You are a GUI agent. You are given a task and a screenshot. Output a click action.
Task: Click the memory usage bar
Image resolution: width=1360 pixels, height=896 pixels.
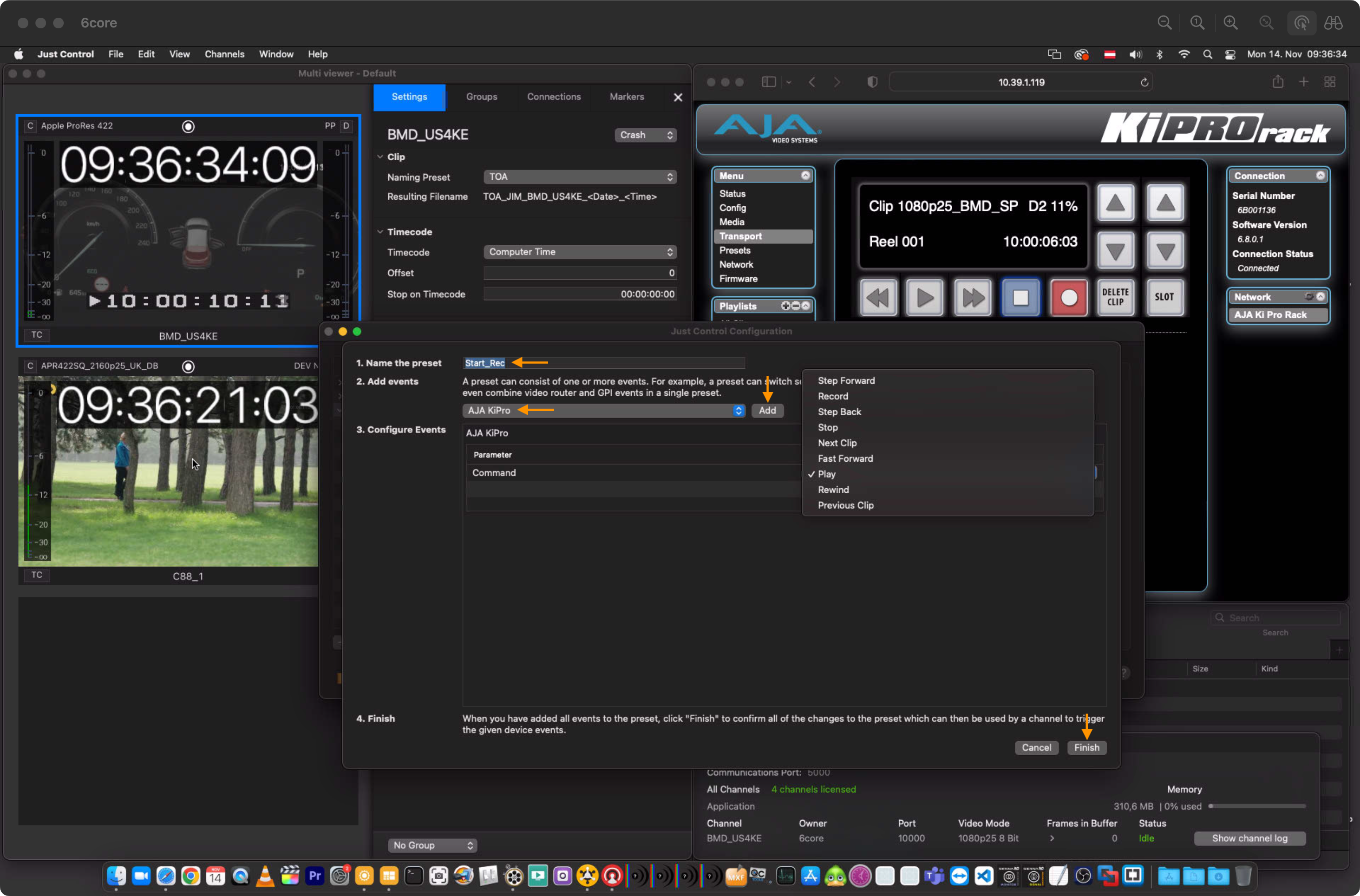[x=1256, y=806]
